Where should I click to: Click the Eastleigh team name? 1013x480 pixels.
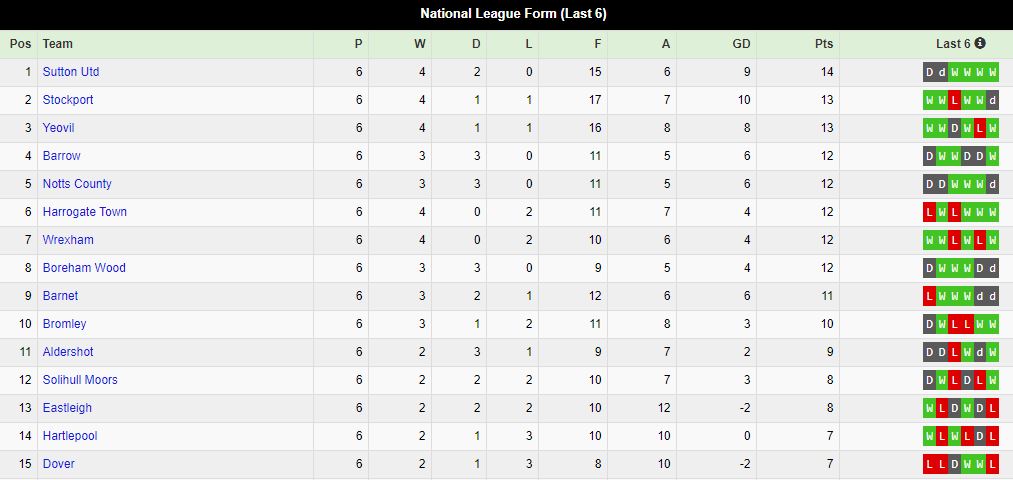click(67, 408)
